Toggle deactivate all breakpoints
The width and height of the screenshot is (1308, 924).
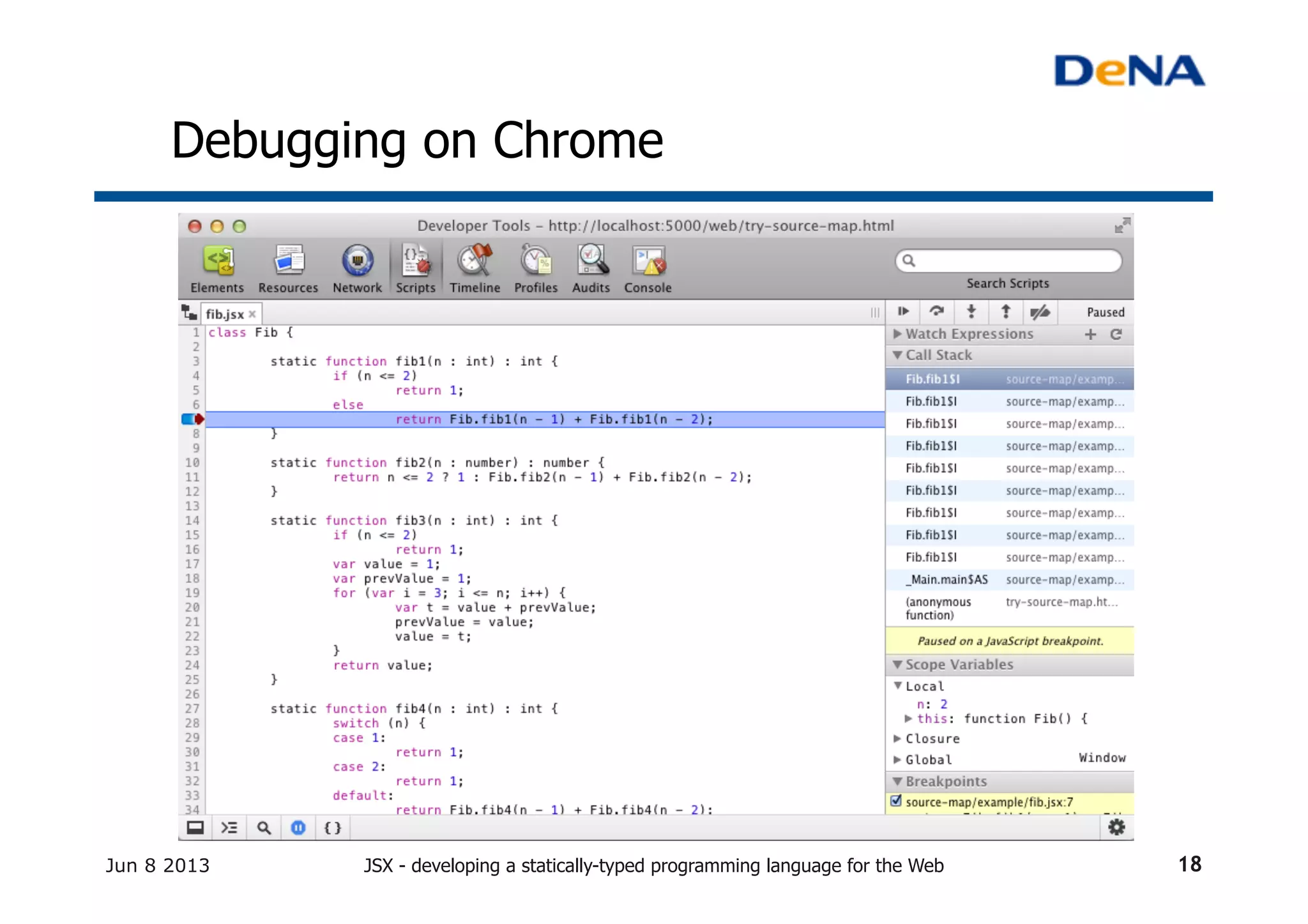click(1040, 312)
